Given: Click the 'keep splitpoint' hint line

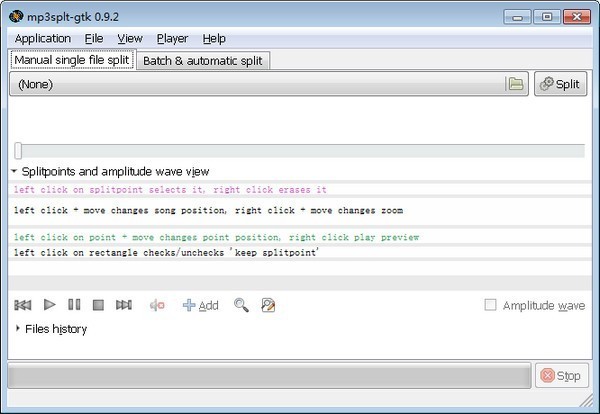Looking at the screenshot, I should (166, 253).
